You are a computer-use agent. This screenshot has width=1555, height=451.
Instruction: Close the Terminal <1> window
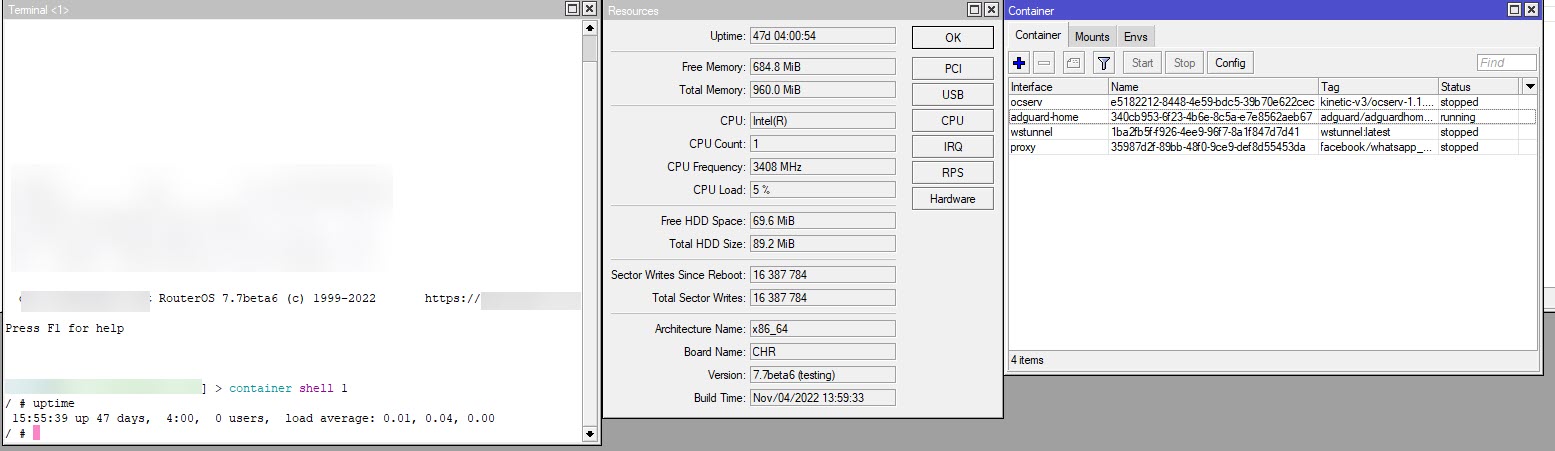pos(589,9)
